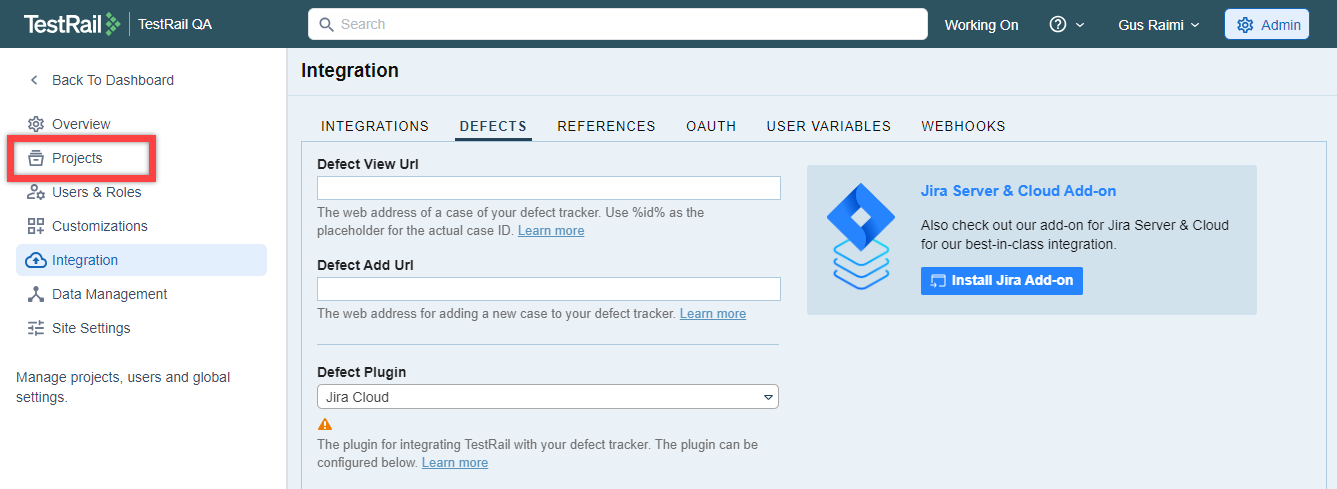Click Back To Dashboard link
This screenshot has height=489, width=1337.
coord(113,80)
